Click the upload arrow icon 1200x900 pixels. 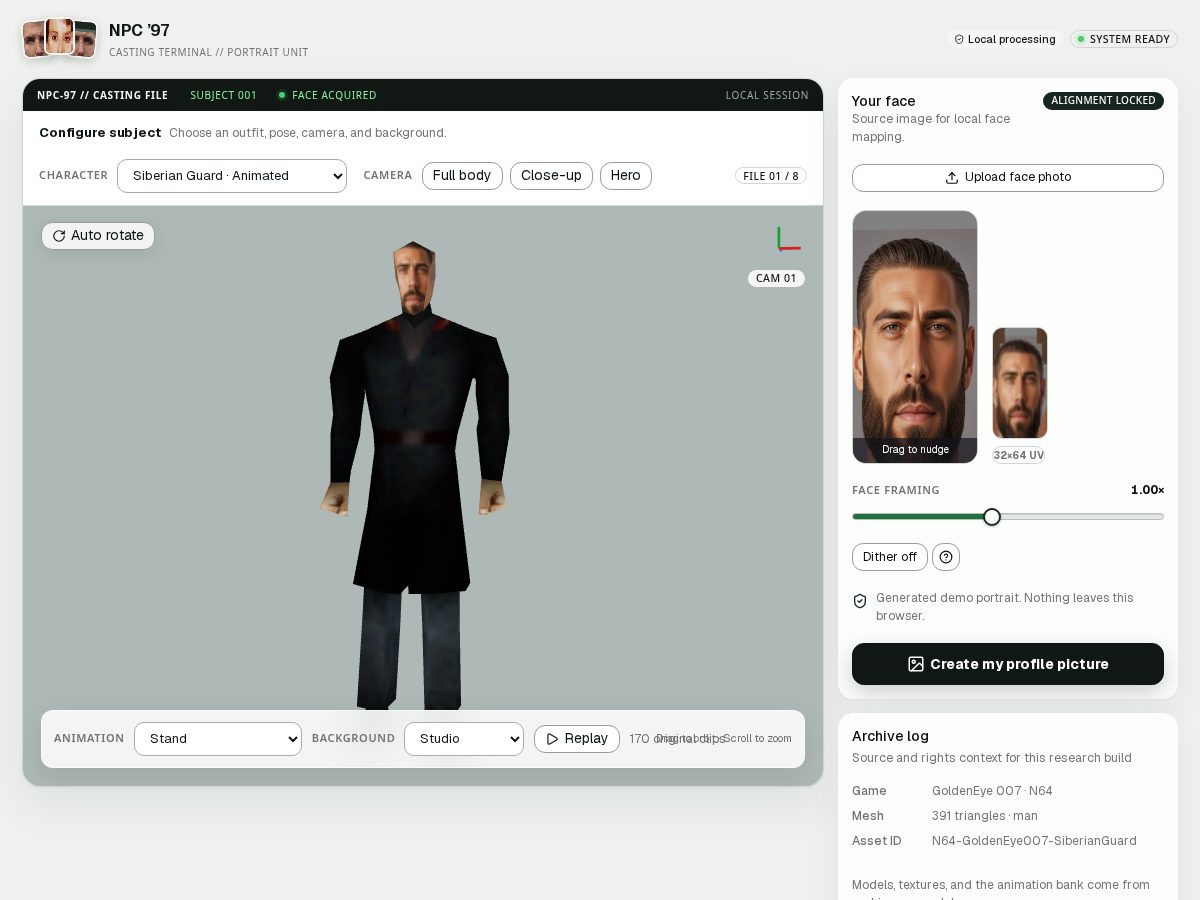[952, 178]
